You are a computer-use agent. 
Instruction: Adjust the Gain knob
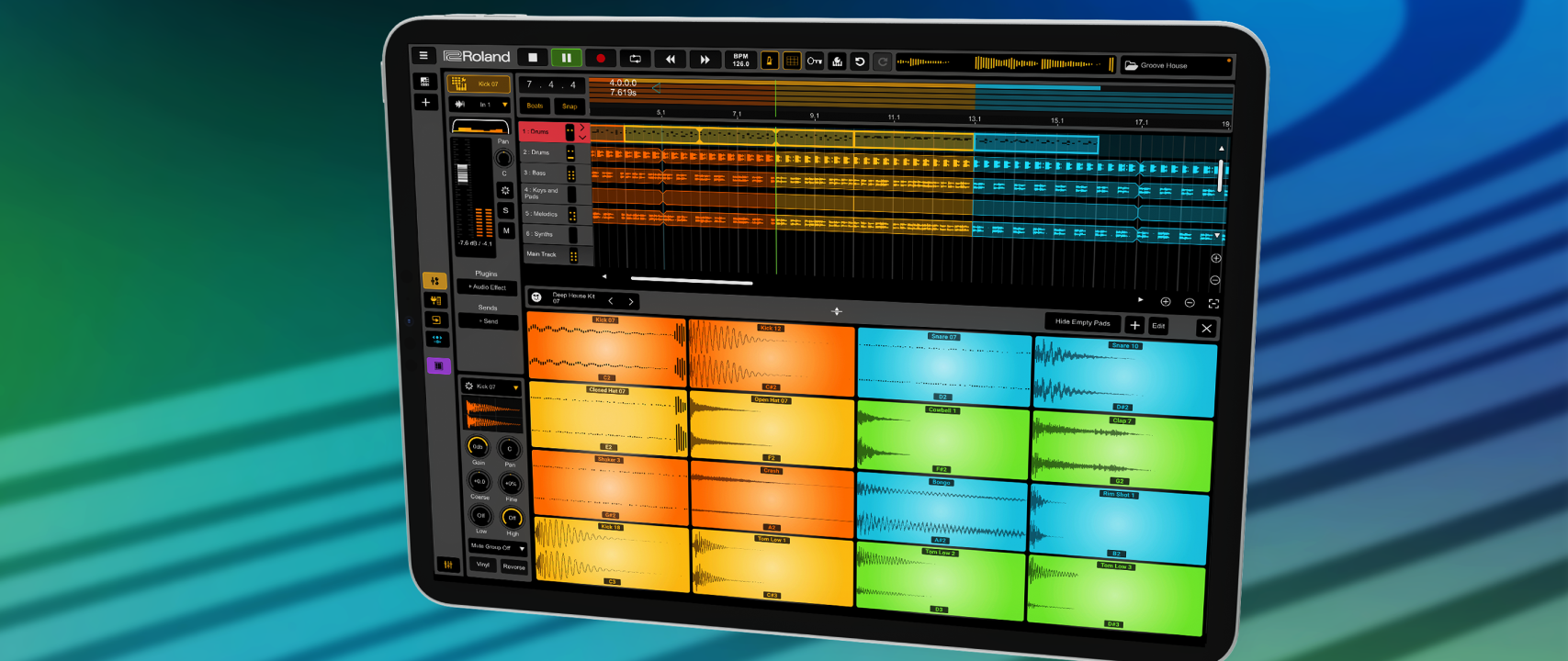(x=478, y=447)
